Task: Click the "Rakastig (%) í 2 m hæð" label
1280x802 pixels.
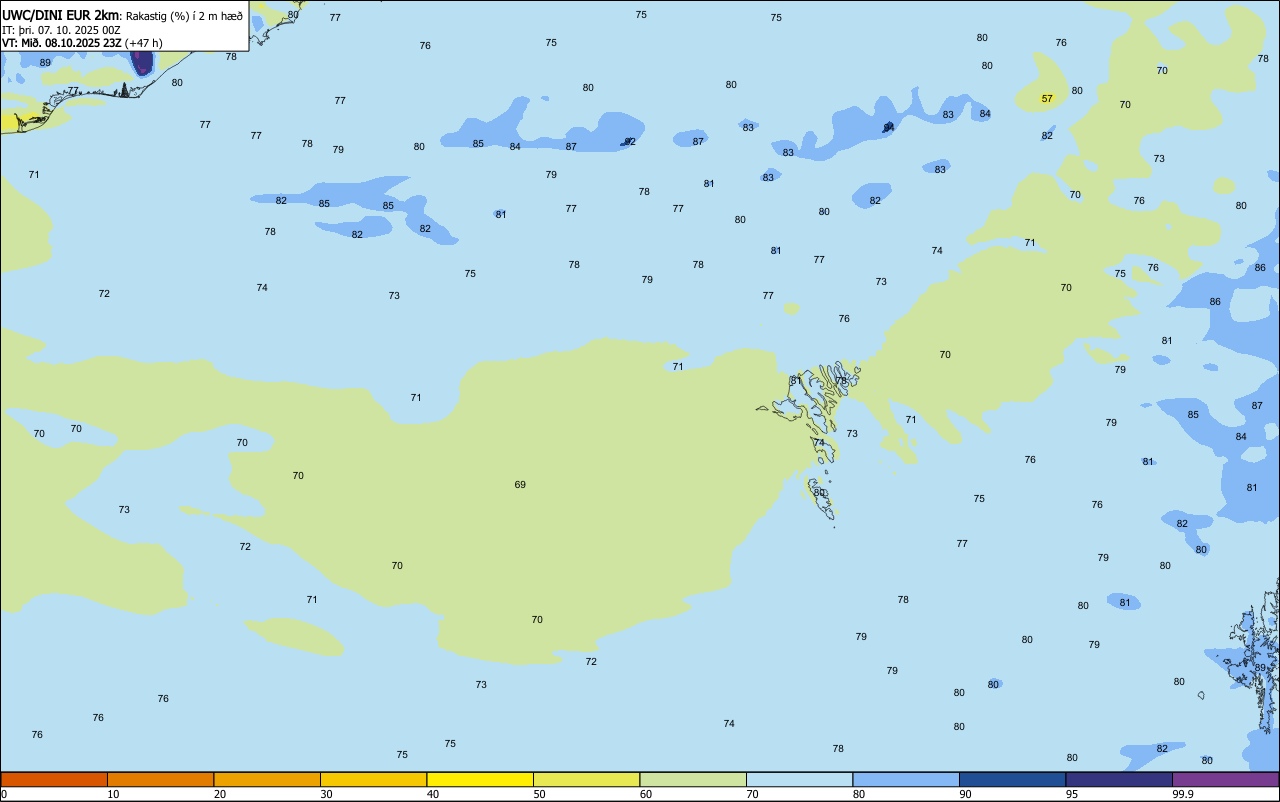Action: pyautogui.click(x=184, y=15)
